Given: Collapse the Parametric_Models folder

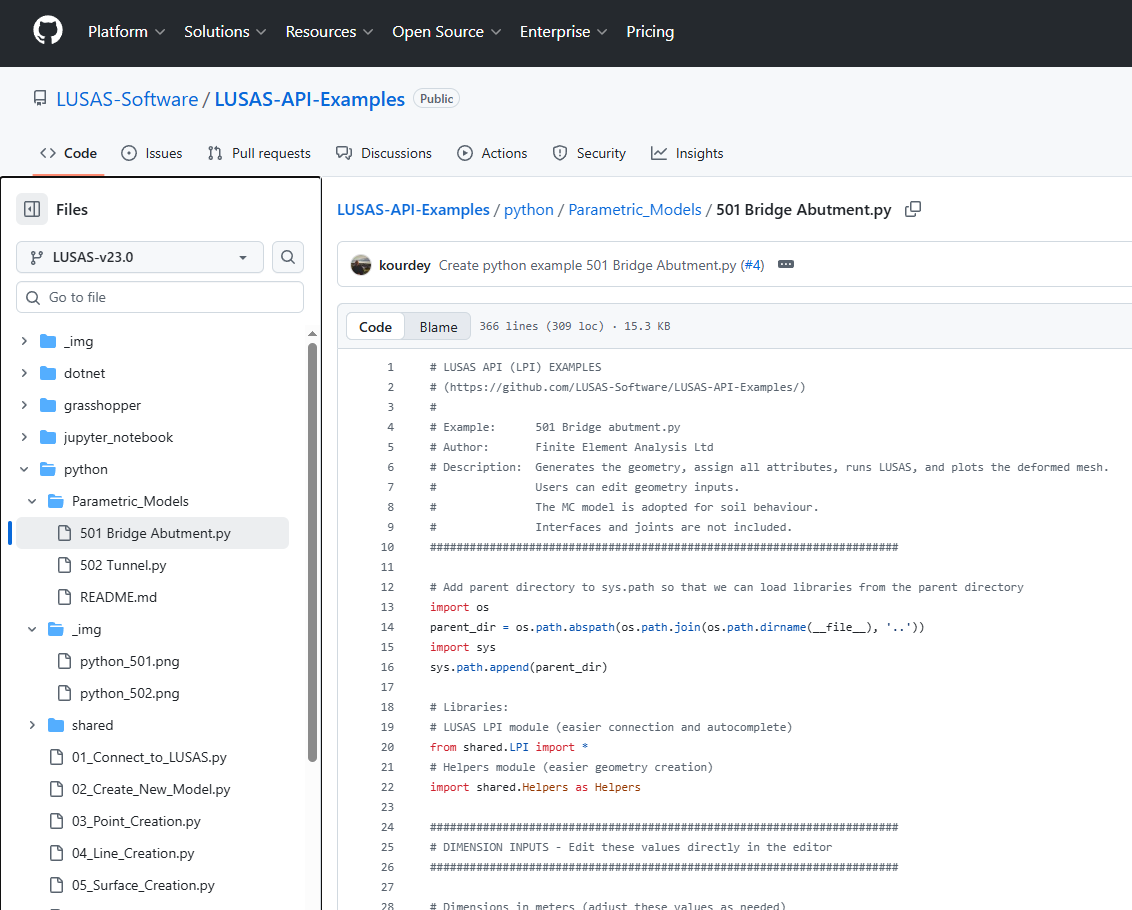Looking at the screenshot, I should tap(32, 501).
